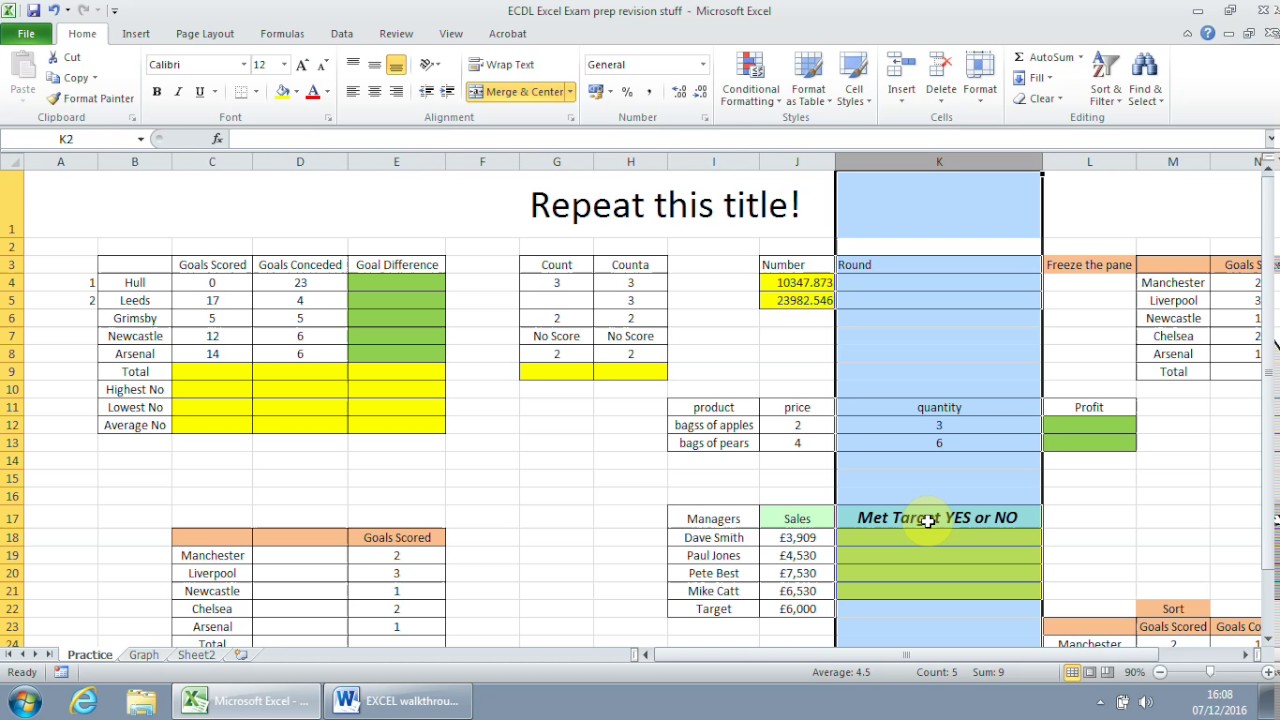1280x720 pixels.
Task: Toggle Bottom Align (highlighted)
Action: [x=396, y=64]
